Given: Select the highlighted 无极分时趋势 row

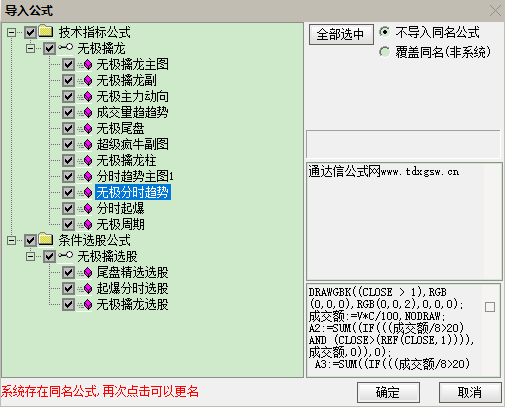Looking at the screenshot, I should pyautogui.click(x=133, y=192).
